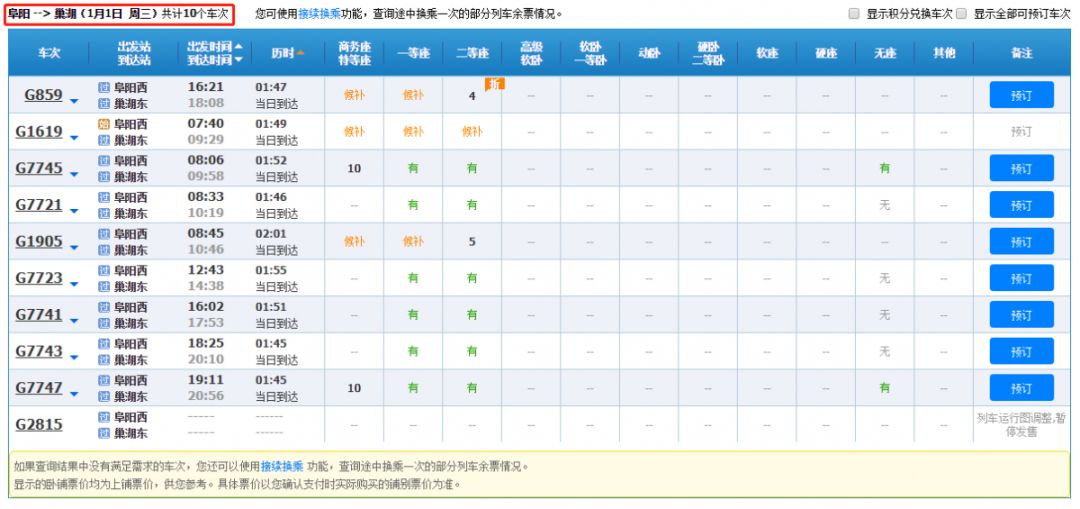
Task: Click 过 icon beside G7745 阜阳西
Action: [x=104, y=160]
